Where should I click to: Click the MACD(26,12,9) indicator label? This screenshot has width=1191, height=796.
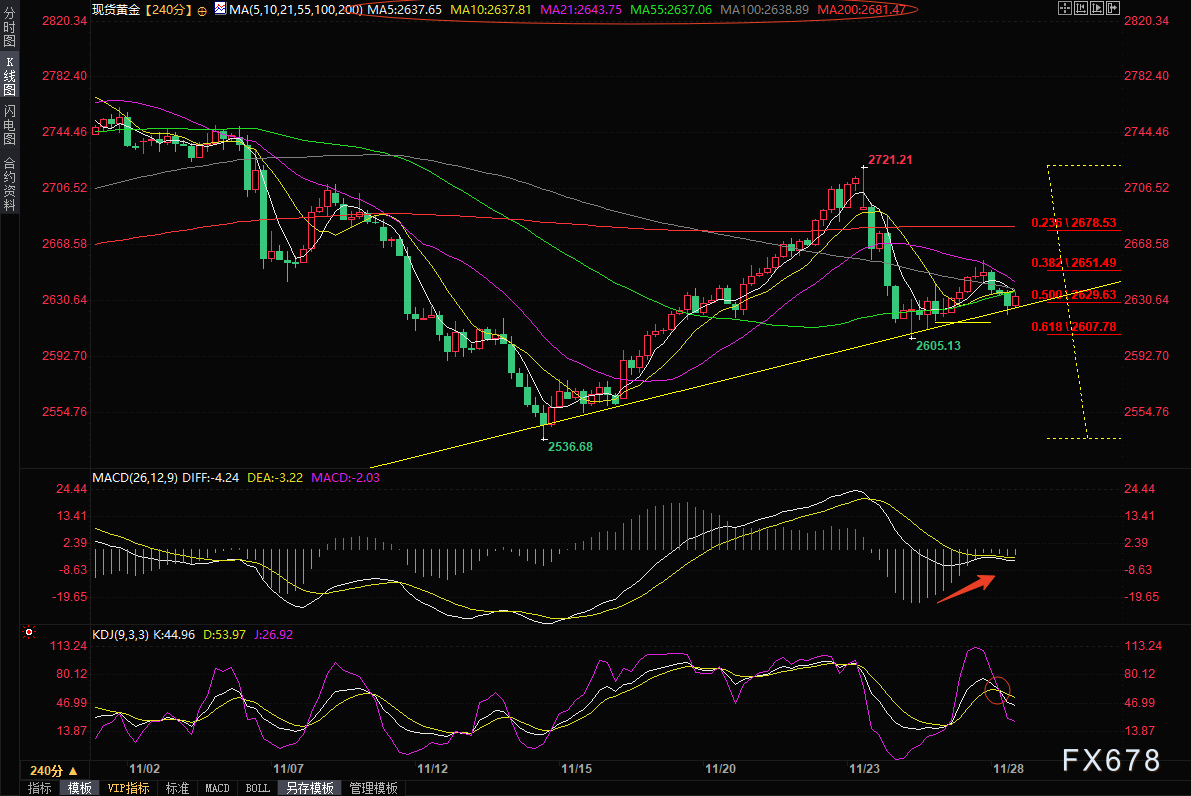[135, 478]
